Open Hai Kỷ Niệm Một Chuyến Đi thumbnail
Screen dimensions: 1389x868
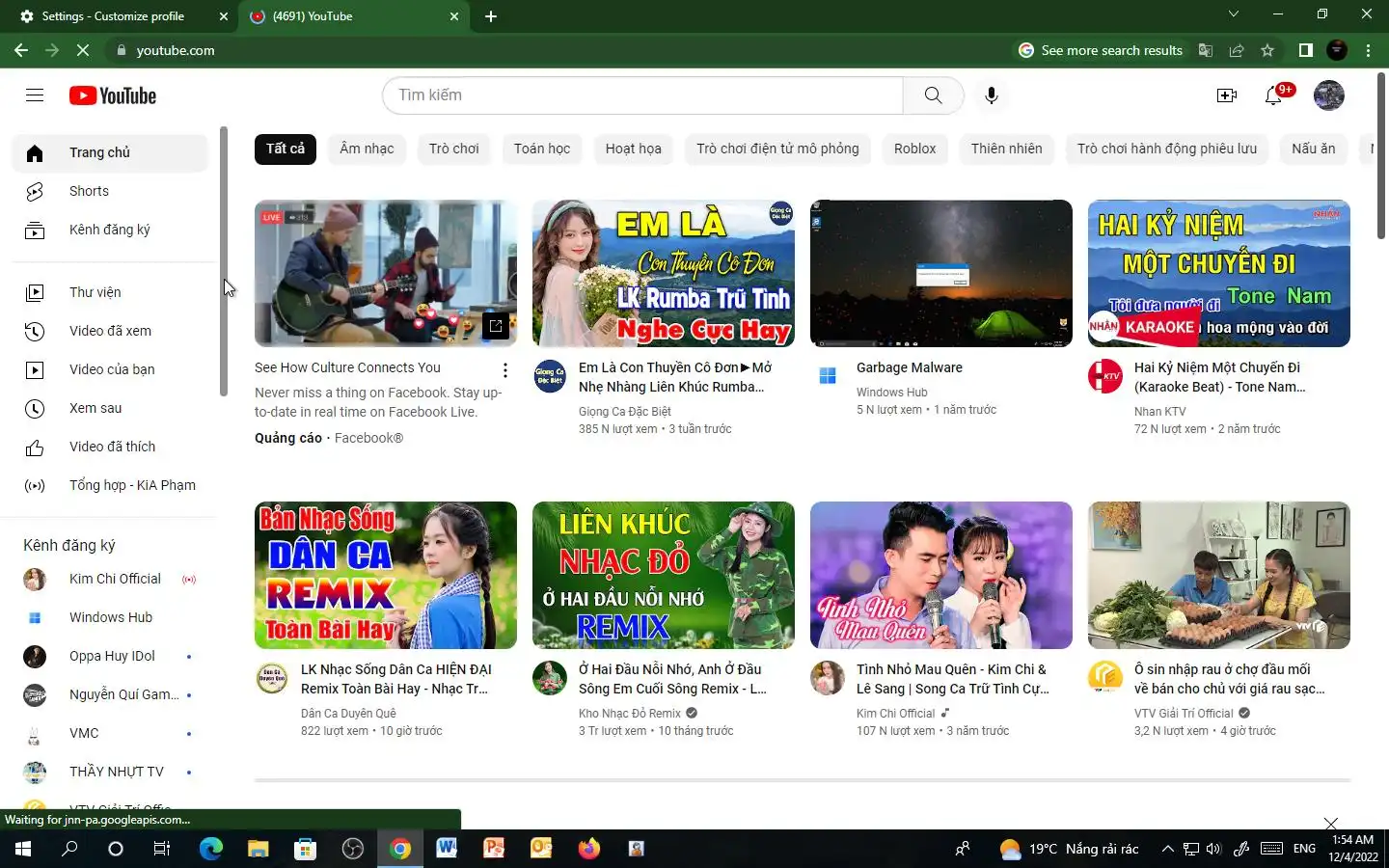(x=1218, y=273)
